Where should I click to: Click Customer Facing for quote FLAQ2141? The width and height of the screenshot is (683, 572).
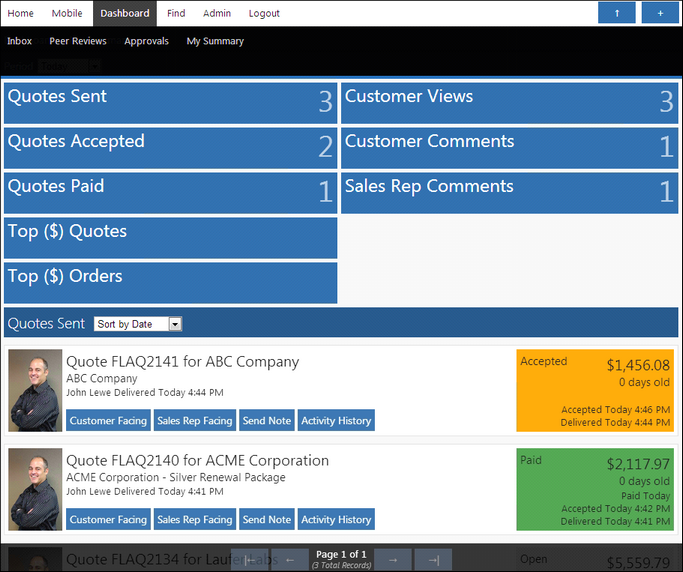point(108,421)
